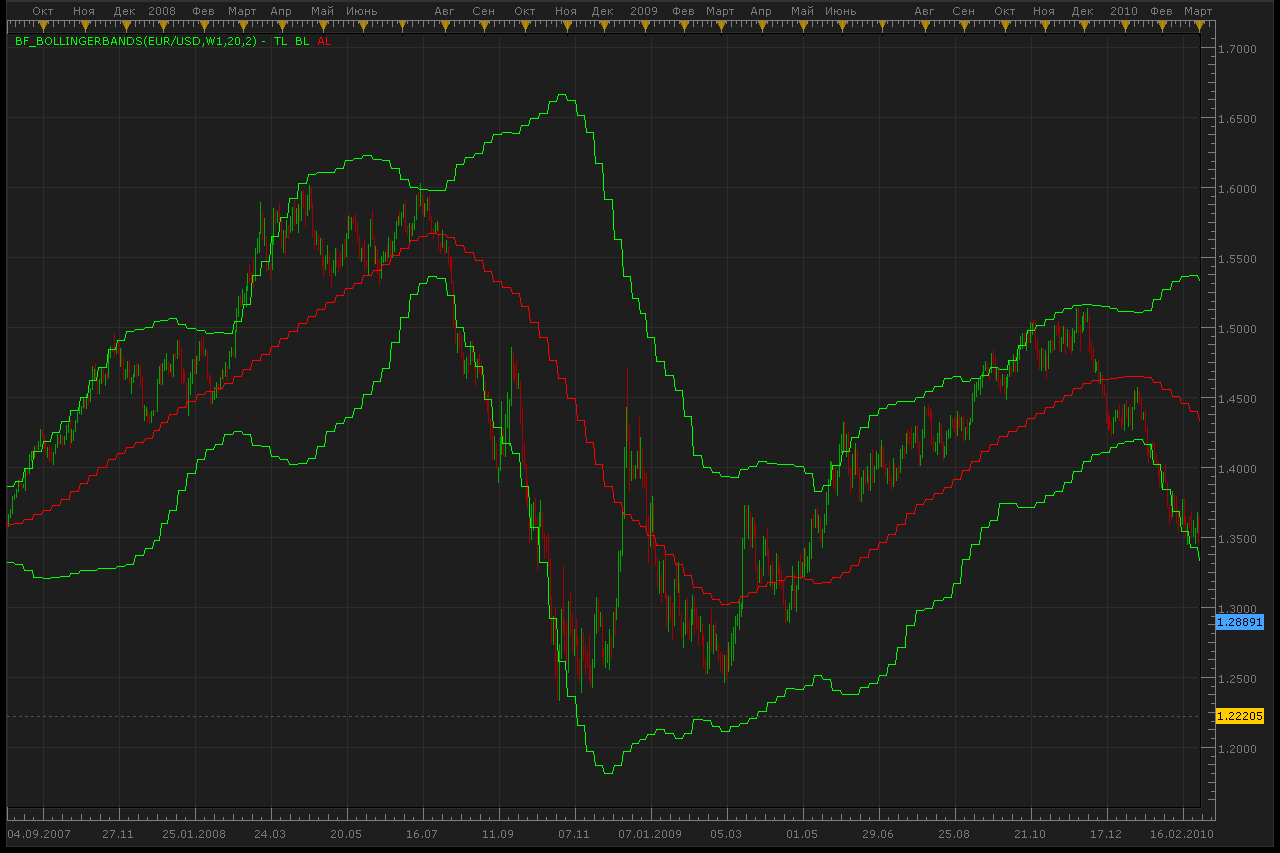
Task: Click the 27.11 date label
Action: click(118, 833)
